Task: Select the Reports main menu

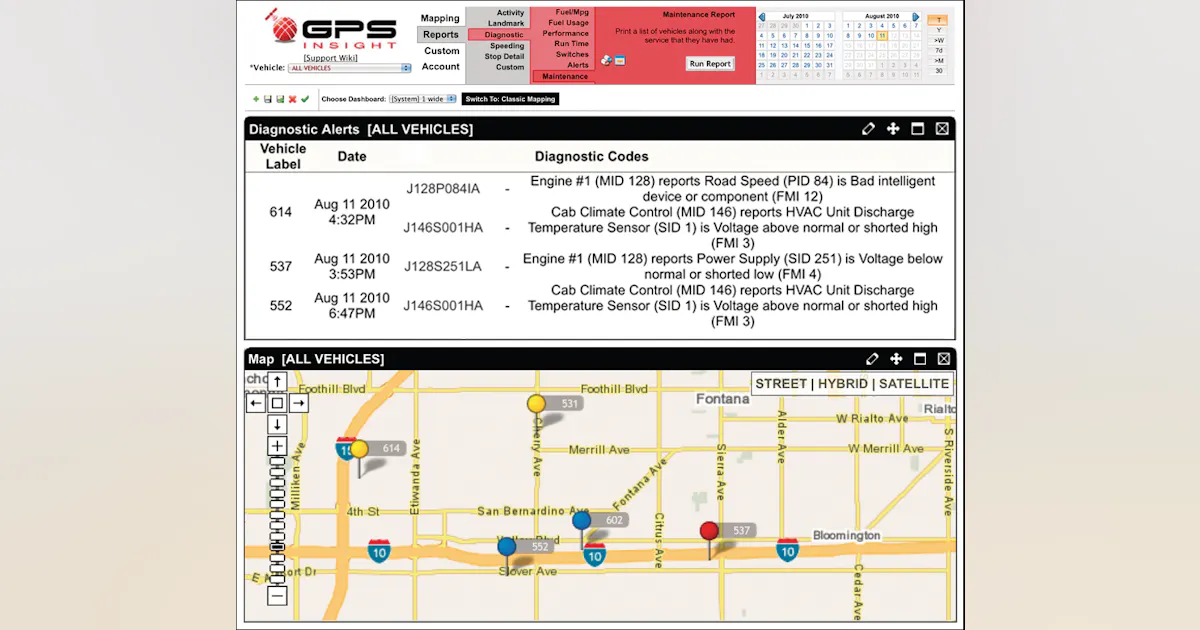Action: click(x=441, y=34)
